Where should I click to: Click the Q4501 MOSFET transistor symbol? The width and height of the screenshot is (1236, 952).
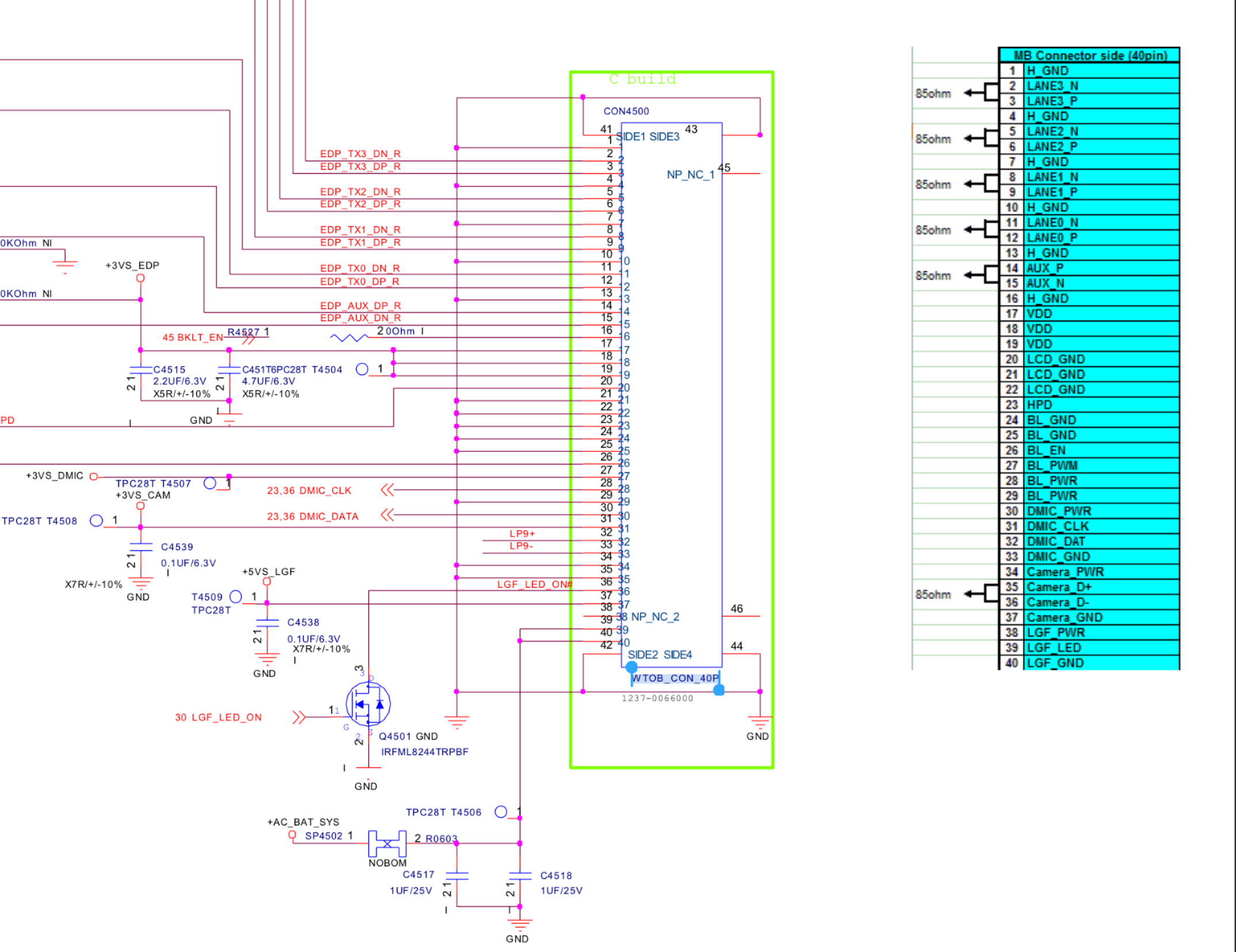pos(368,704)
